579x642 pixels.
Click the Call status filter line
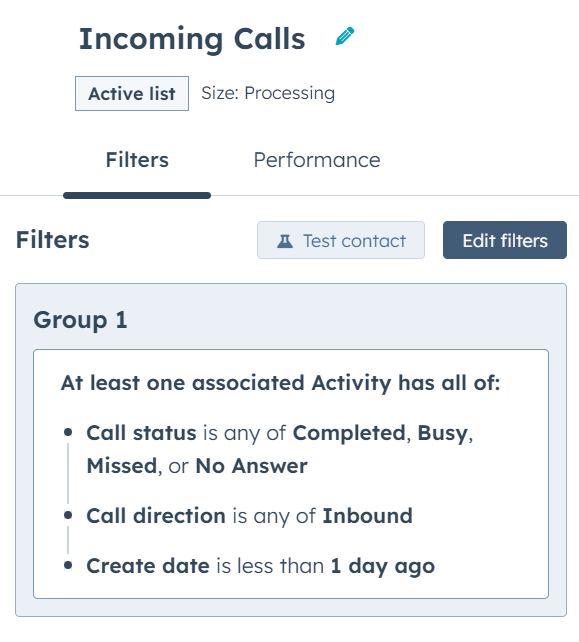tap(280, 449)
